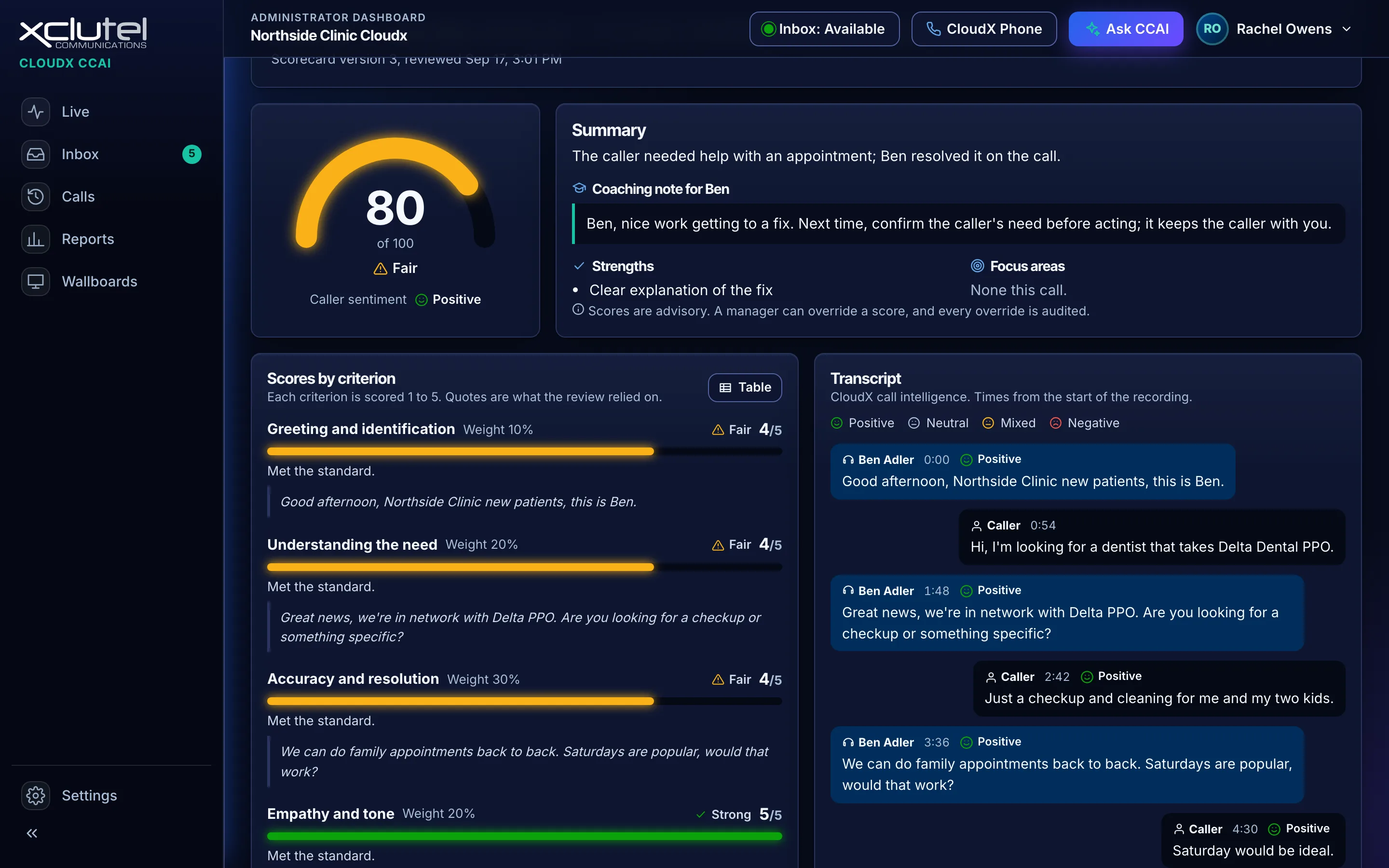Select the Negative sentiment legend item
The height and width of the screenshot is (868, 1389).
1084,423
